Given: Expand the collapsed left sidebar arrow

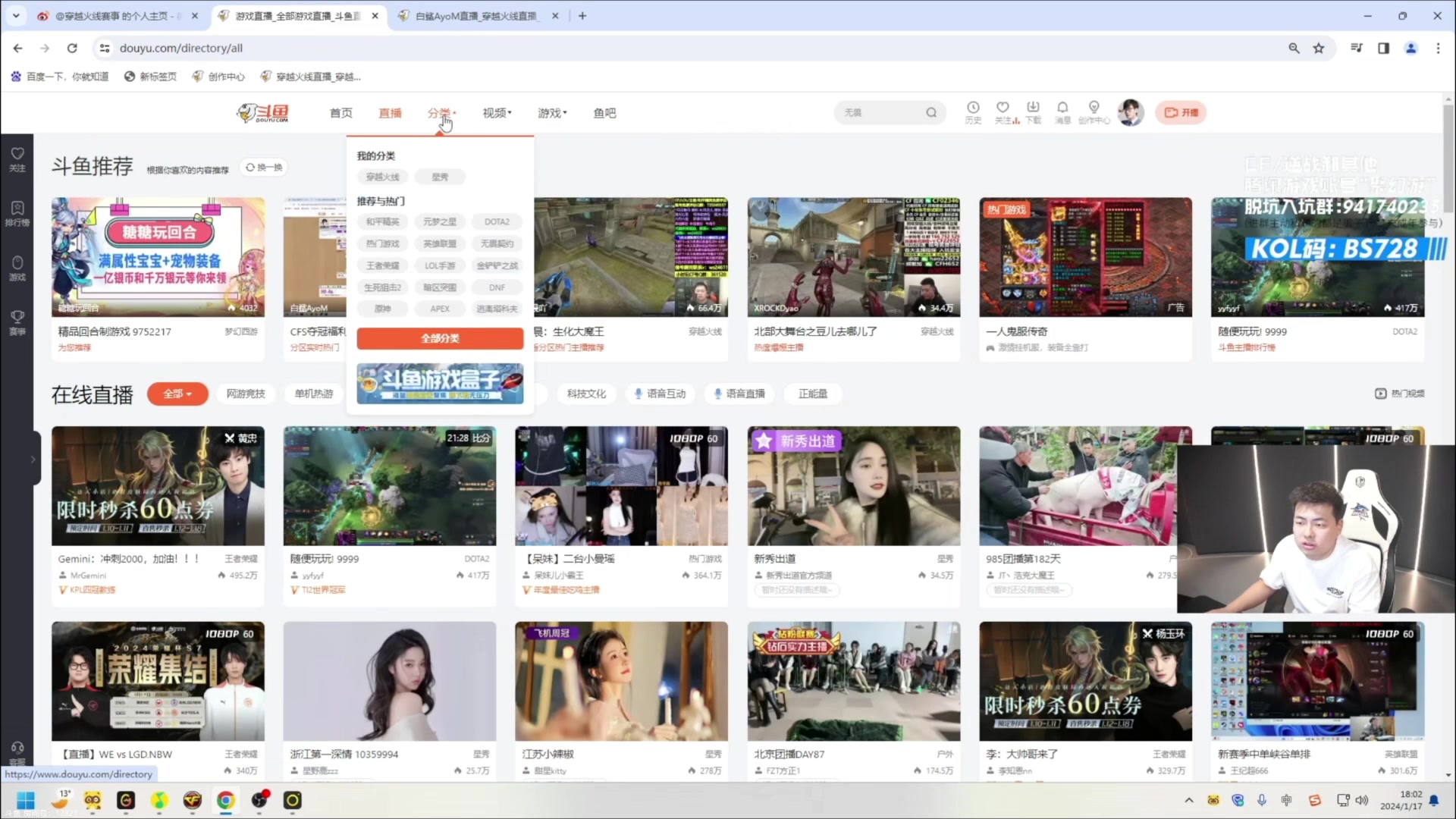Looking at the screenshot, I should pyautogui.click(x=33, y=460).
